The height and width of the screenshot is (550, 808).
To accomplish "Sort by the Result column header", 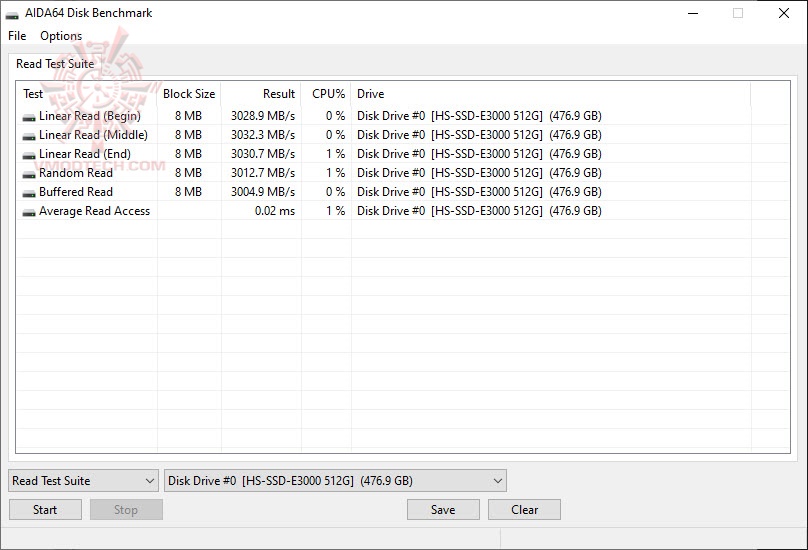I will pyautogui.click(x=261, y=94).
